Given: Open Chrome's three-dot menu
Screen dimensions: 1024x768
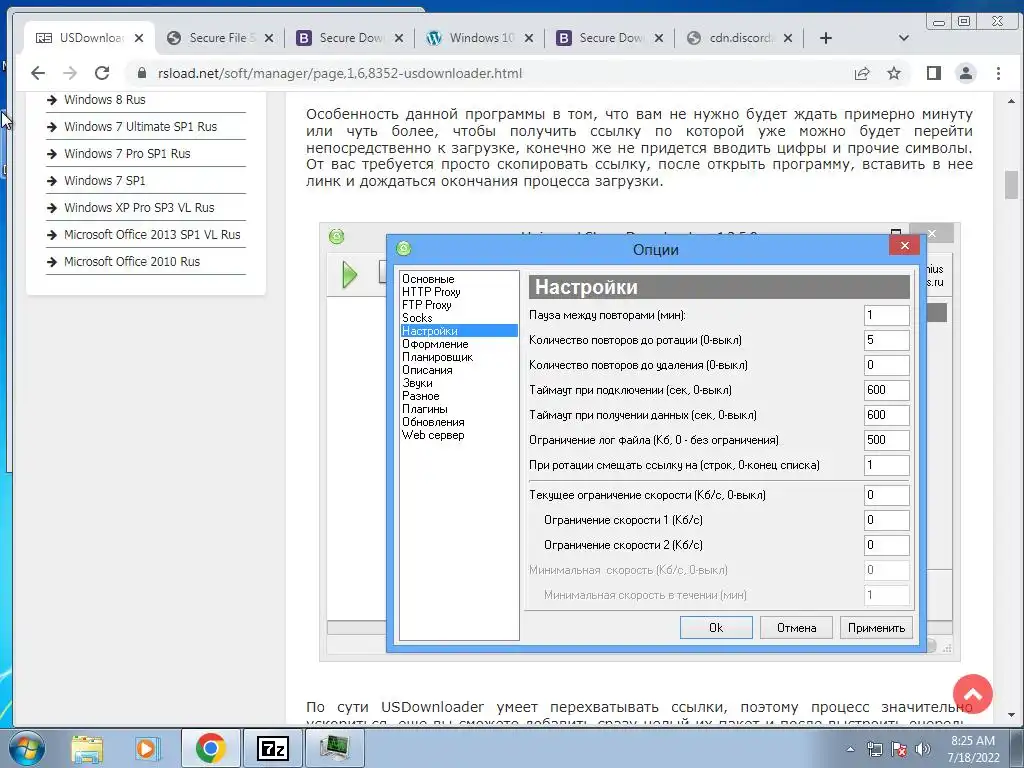Looking at the screenshot, I should coord(998,73).
